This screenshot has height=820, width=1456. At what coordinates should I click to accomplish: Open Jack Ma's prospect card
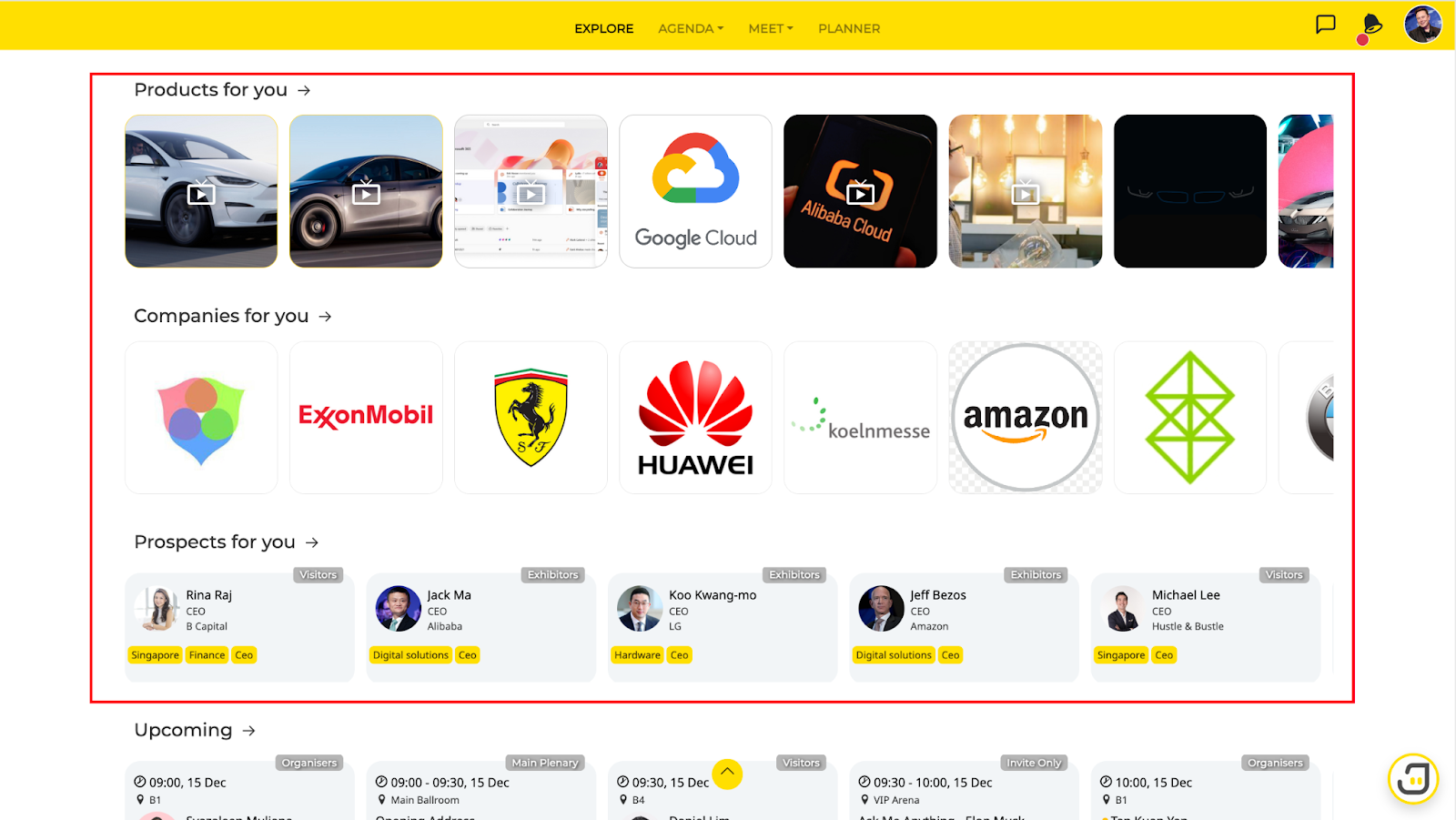pyautogui.click(x=480, y=627)
